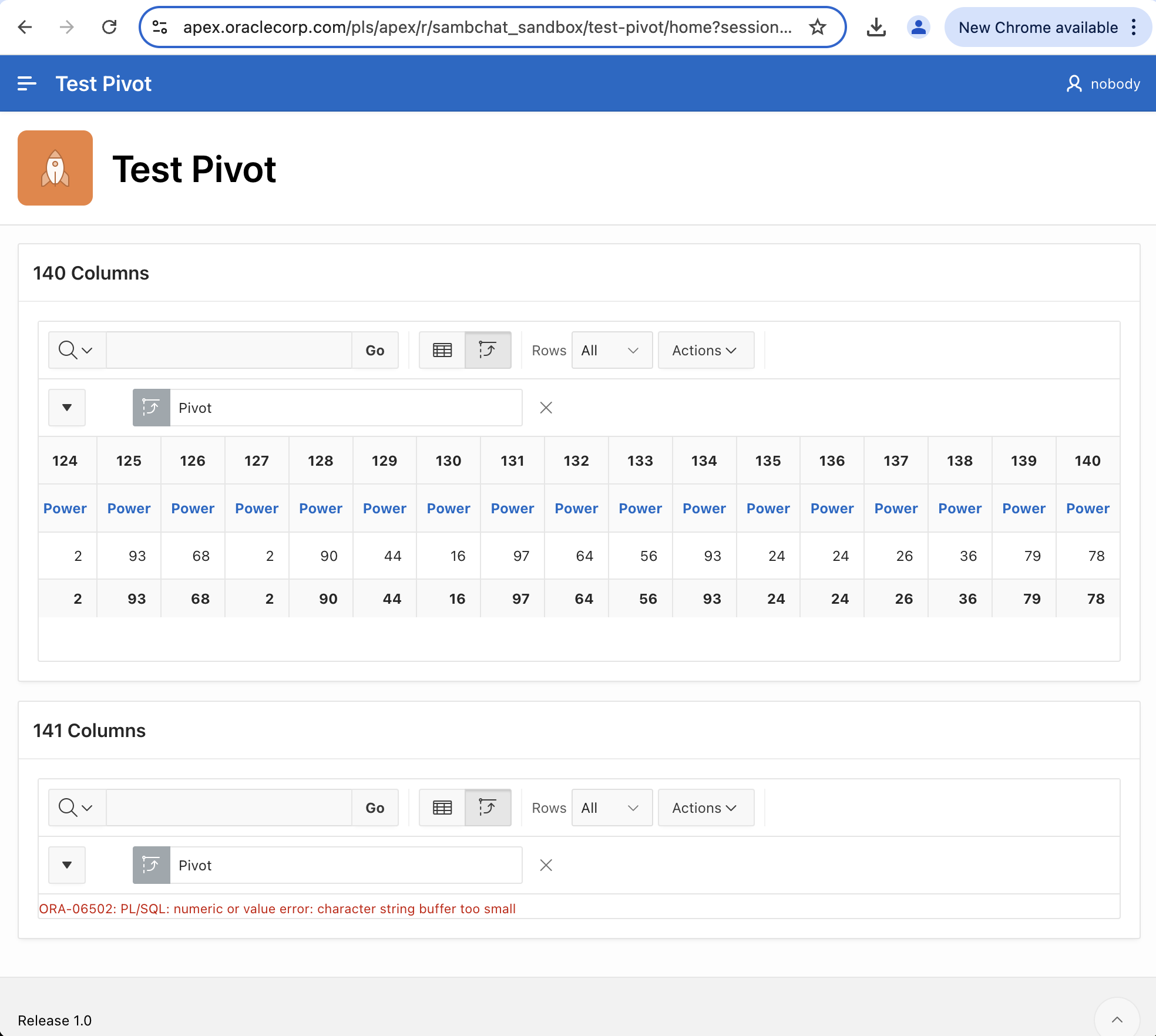The image size is (1156, 1036).
Task: Remove Pivot setting in 140 Columns report
Action: pos(546,408)
